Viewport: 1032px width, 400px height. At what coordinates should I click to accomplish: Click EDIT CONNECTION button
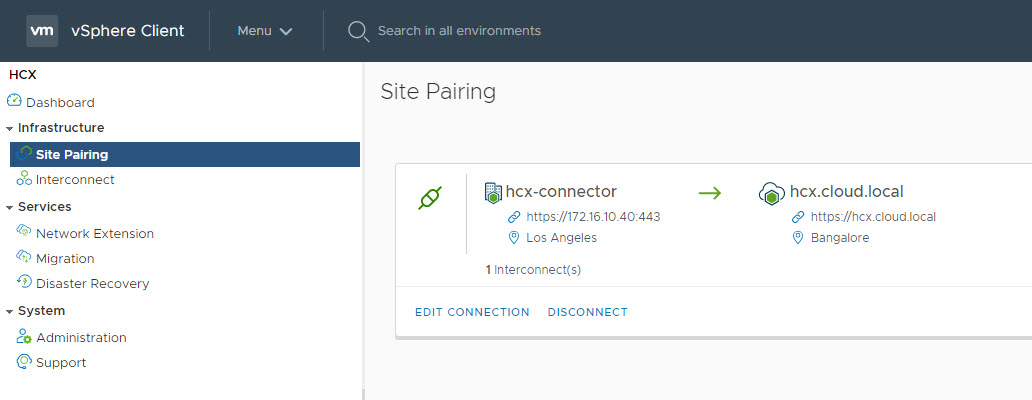(x=472, y=312)
